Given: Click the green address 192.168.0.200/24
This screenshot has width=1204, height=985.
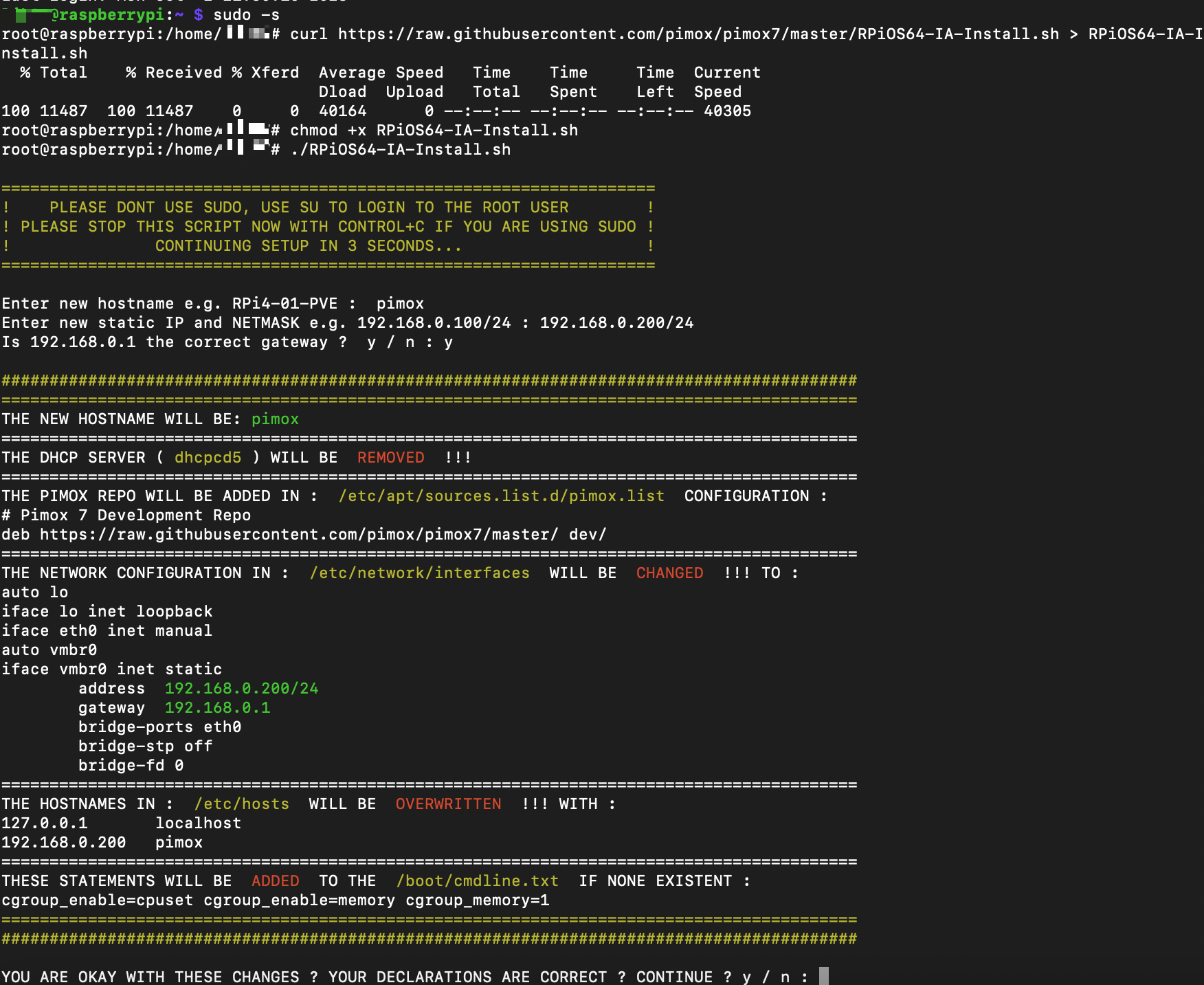Looking at the screenshot, I should (x=241, y=689).
